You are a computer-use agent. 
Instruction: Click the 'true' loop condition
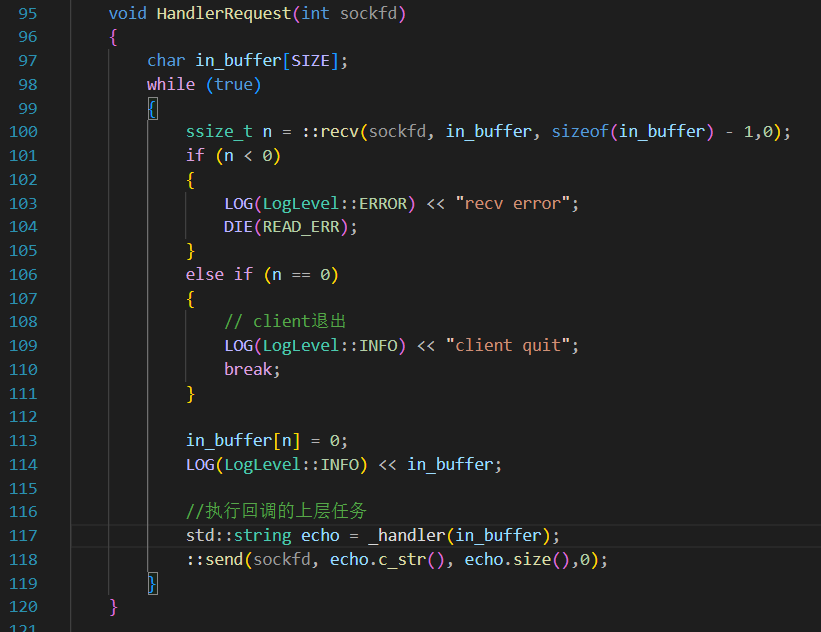(x=234, y=84)
